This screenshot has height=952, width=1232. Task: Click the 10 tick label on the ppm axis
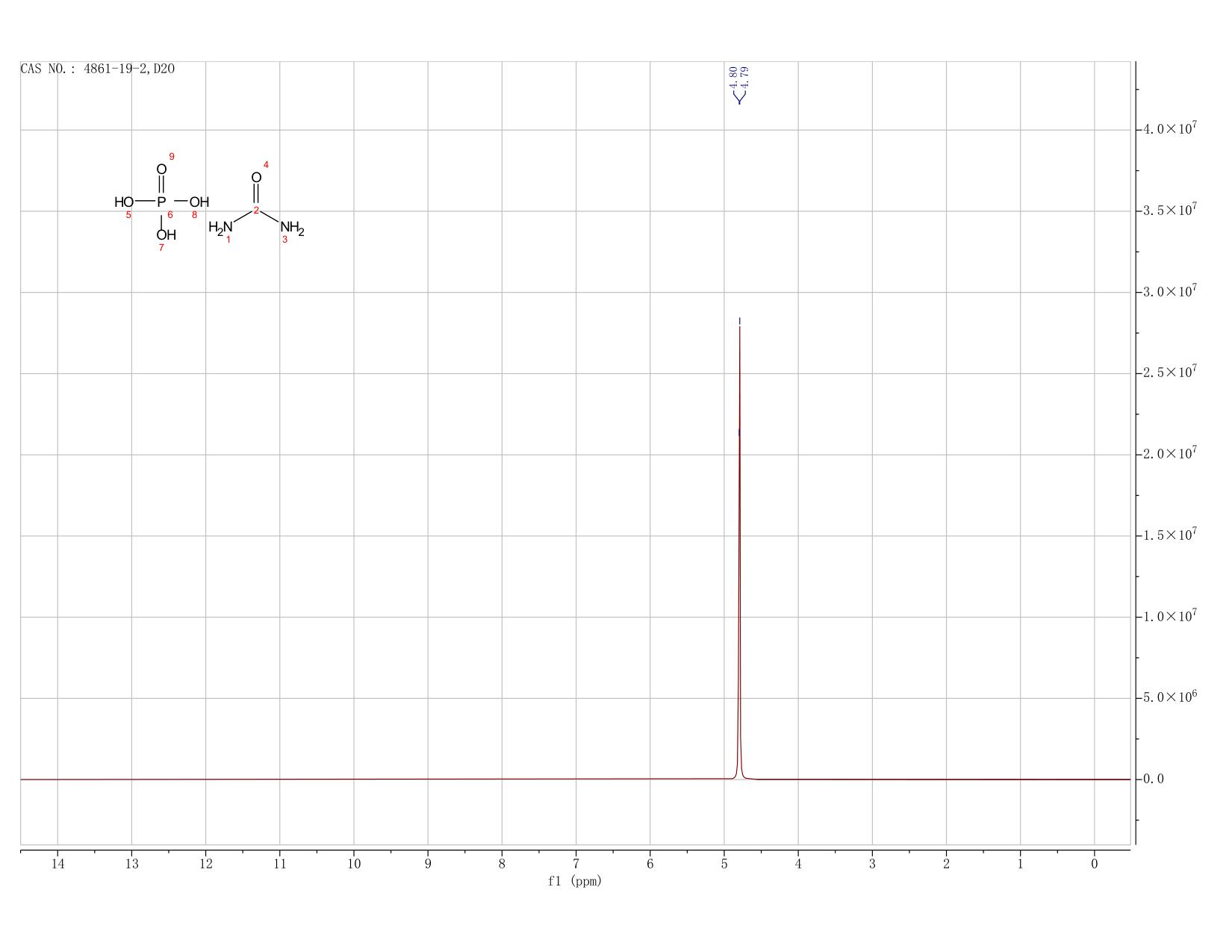coord(354,864)
